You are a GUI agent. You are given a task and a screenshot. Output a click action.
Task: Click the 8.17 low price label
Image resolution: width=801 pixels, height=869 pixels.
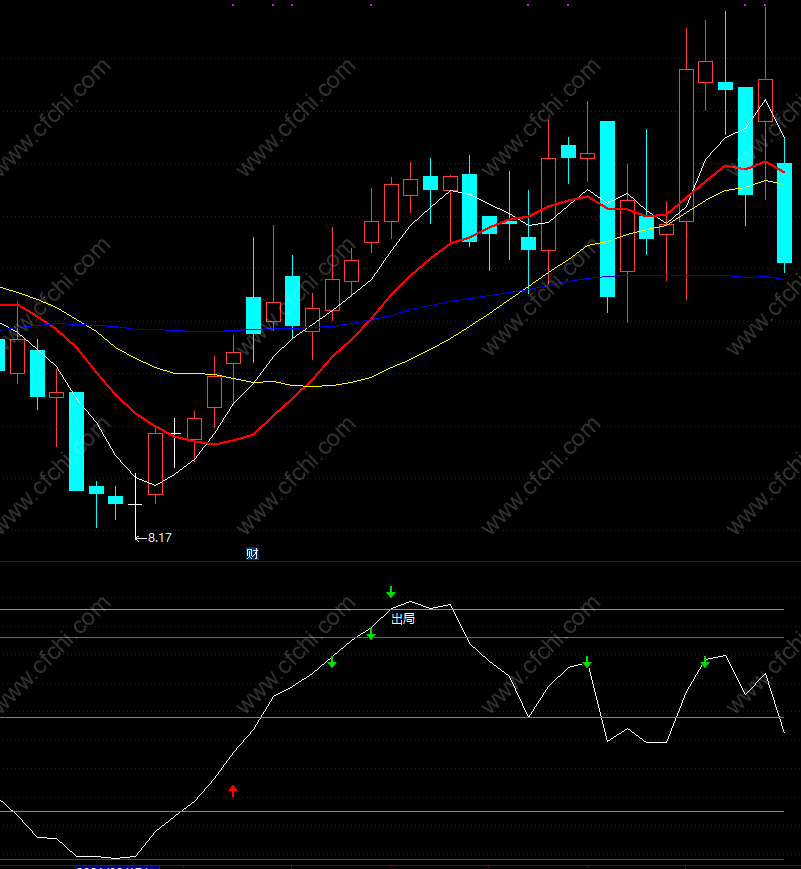click(160, 538)
